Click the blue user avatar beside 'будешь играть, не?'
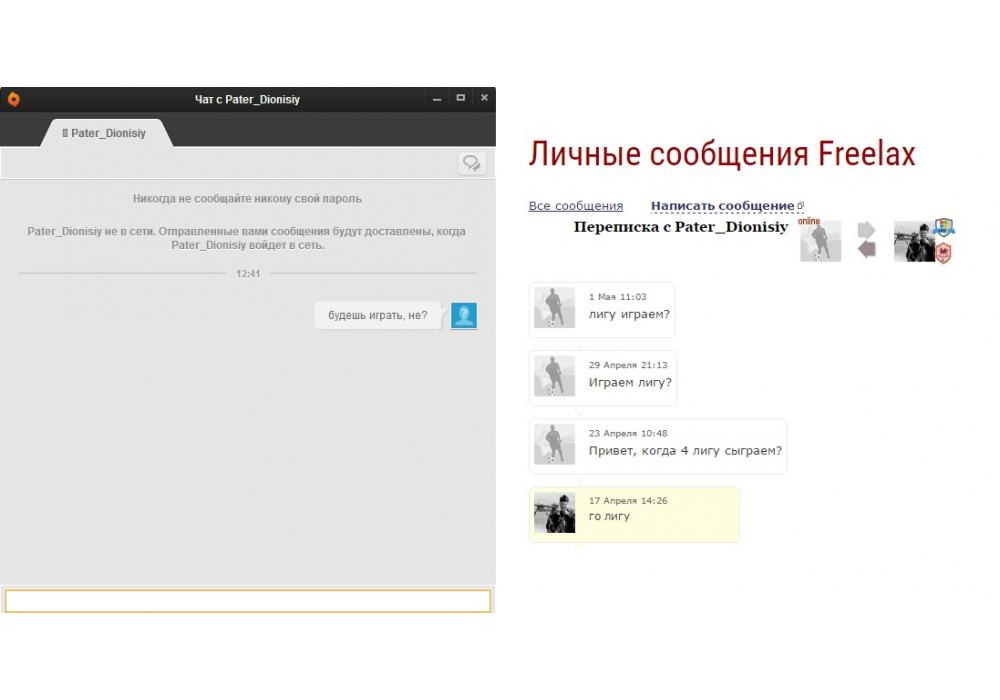Image resolution: width=1000 pixels, height=700 pixels. click(x=464, y=316)
